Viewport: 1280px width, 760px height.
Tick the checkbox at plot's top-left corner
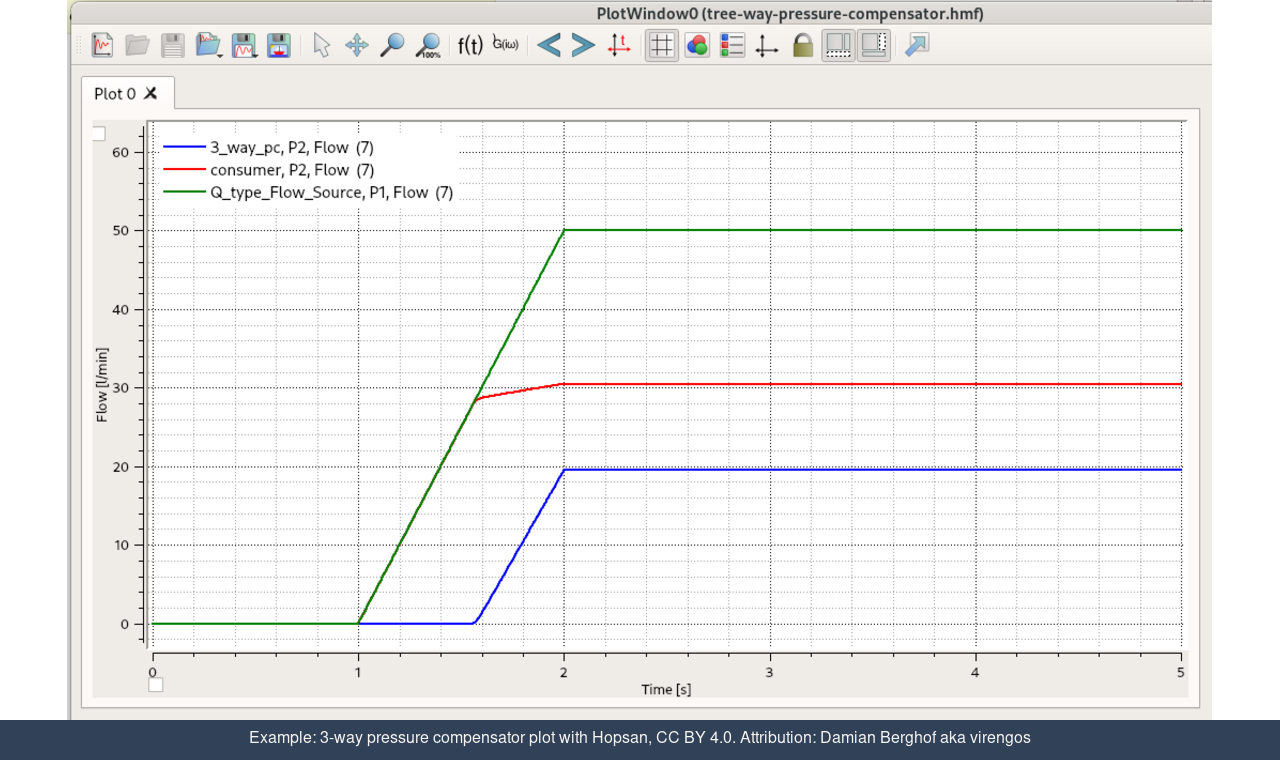tap(98, 134)
